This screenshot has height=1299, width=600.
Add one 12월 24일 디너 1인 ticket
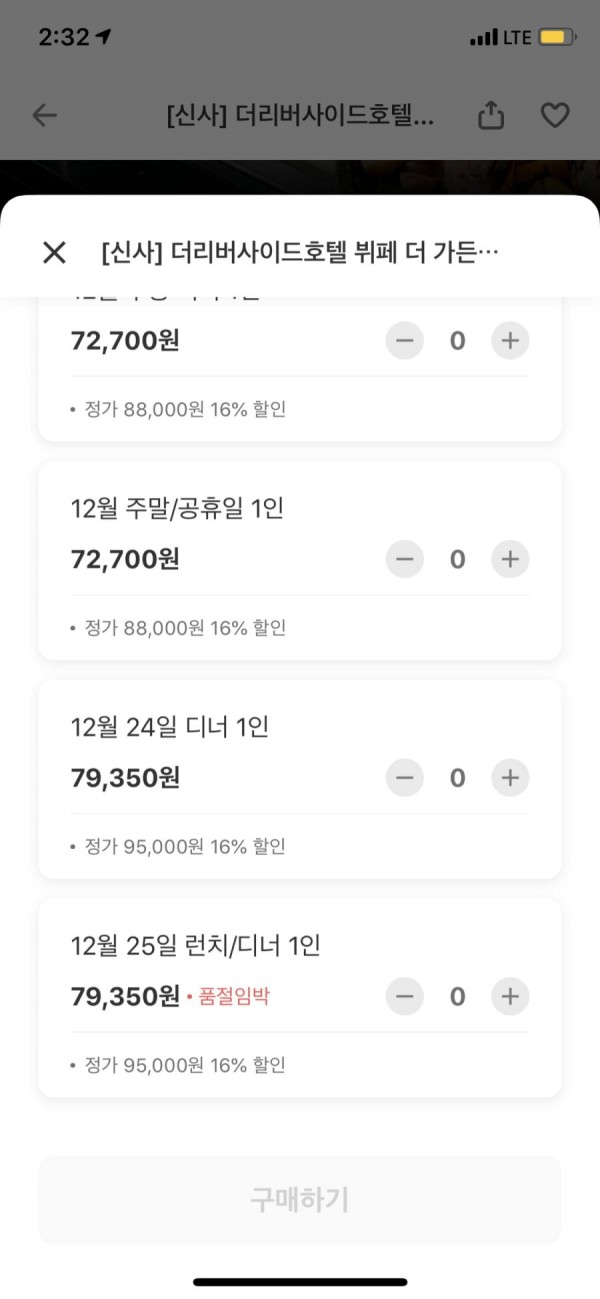click(x=510, y=777)
